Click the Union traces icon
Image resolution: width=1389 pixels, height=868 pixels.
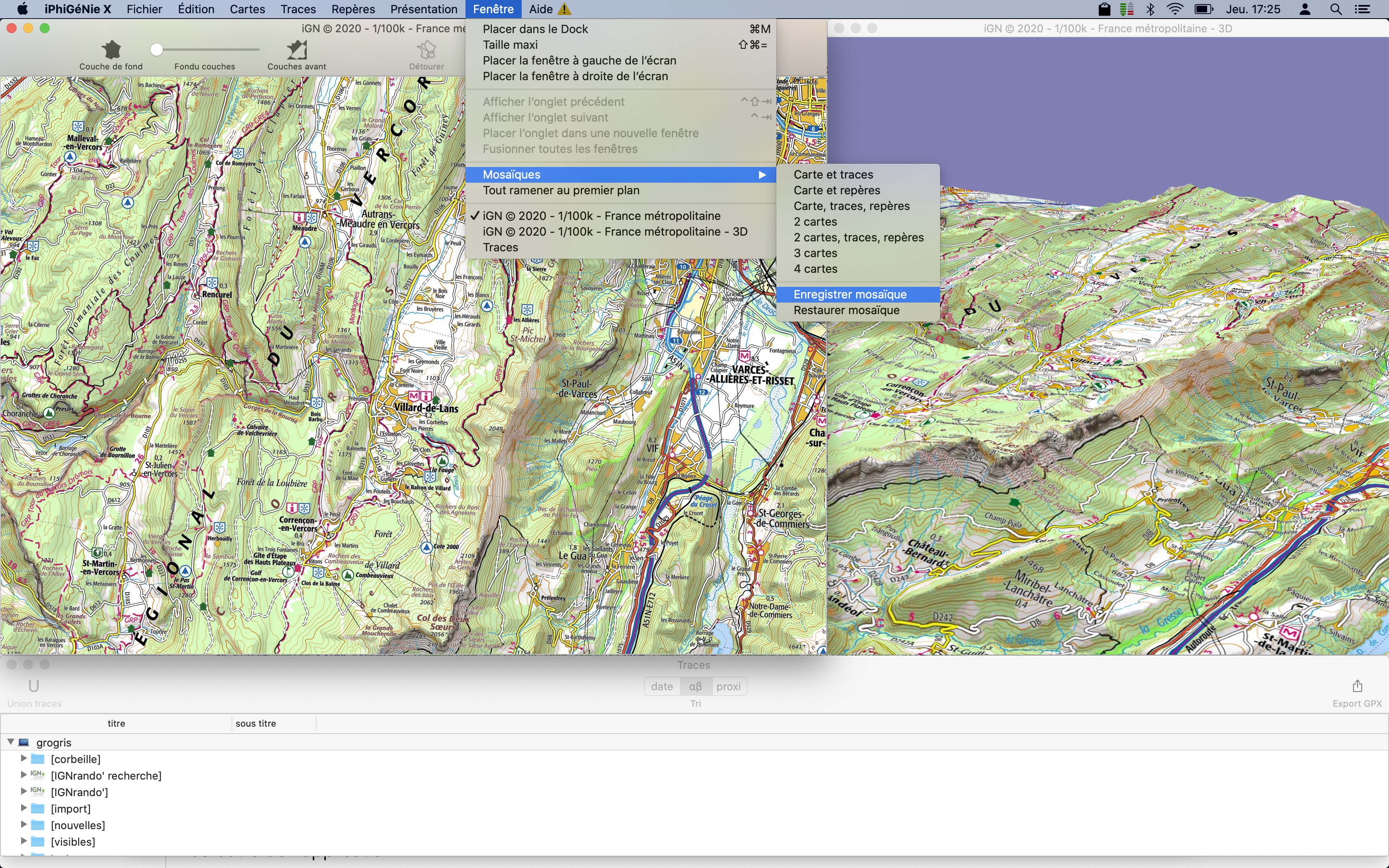tap(34, 686)
